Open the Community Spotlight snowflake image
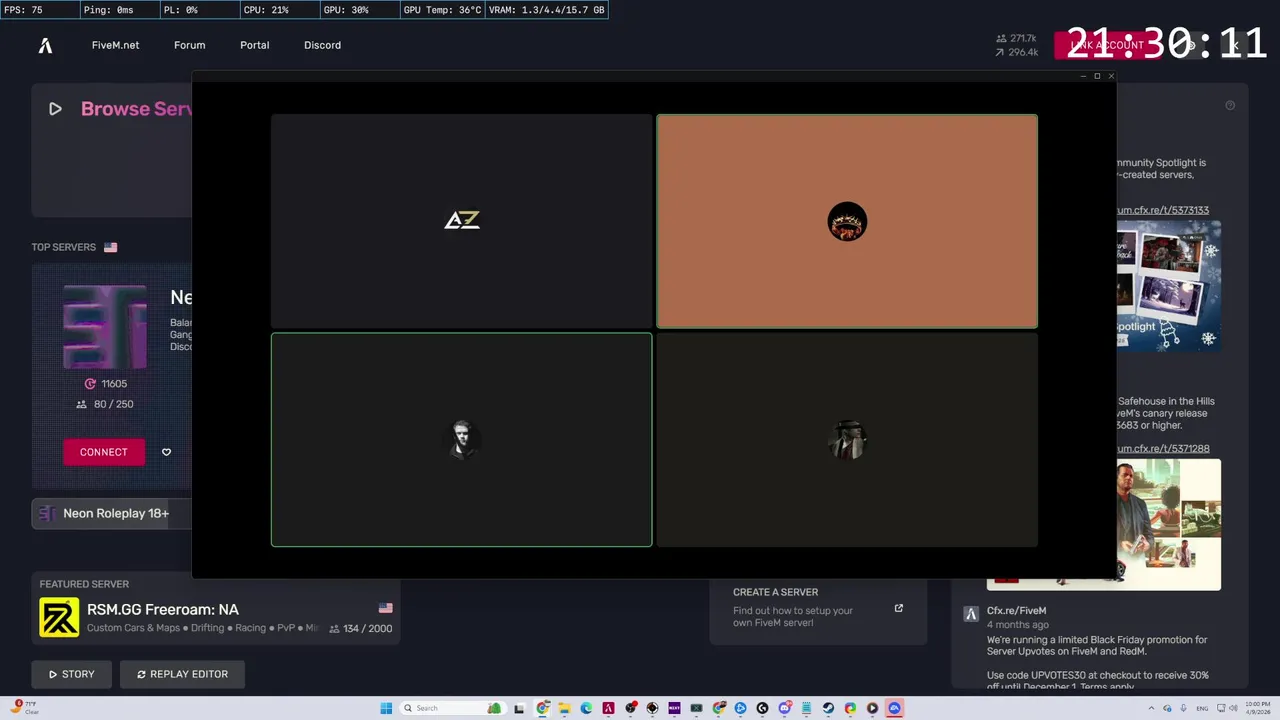The height and width of the screenshot is (720, 1280). pyautogui.click(x=1168, y=285)
